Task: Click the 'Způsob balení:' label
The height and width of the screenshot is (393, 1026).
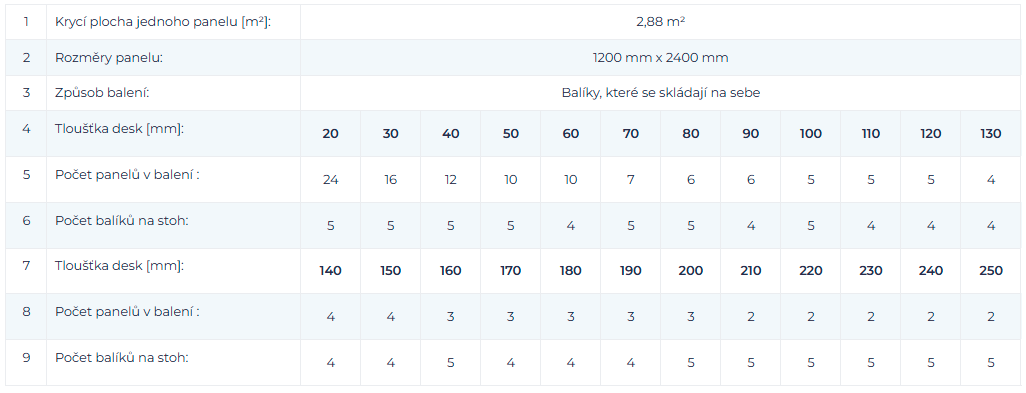Action: [103, 93]
